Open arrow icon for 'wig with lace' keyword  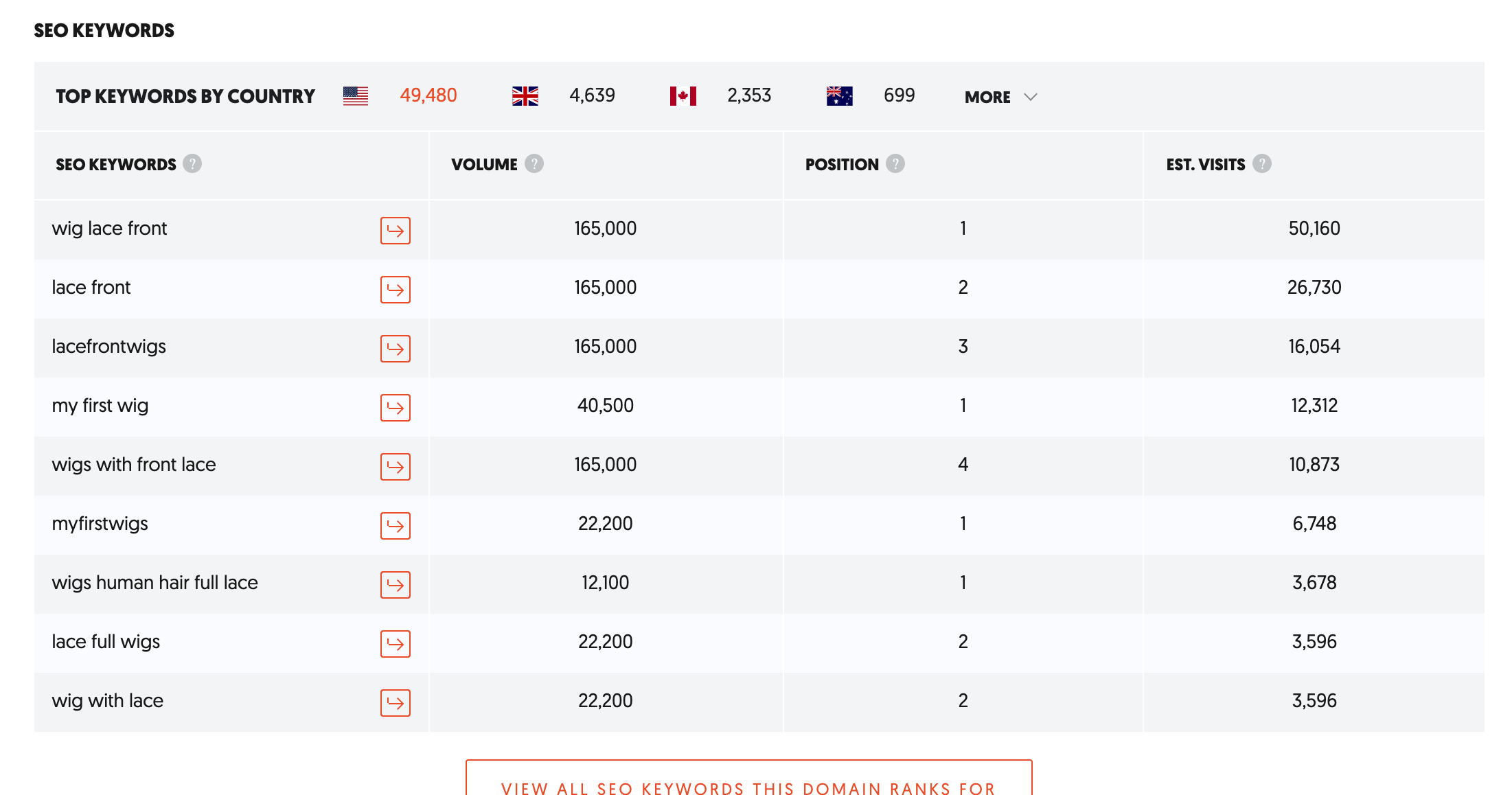click(396, 703)
